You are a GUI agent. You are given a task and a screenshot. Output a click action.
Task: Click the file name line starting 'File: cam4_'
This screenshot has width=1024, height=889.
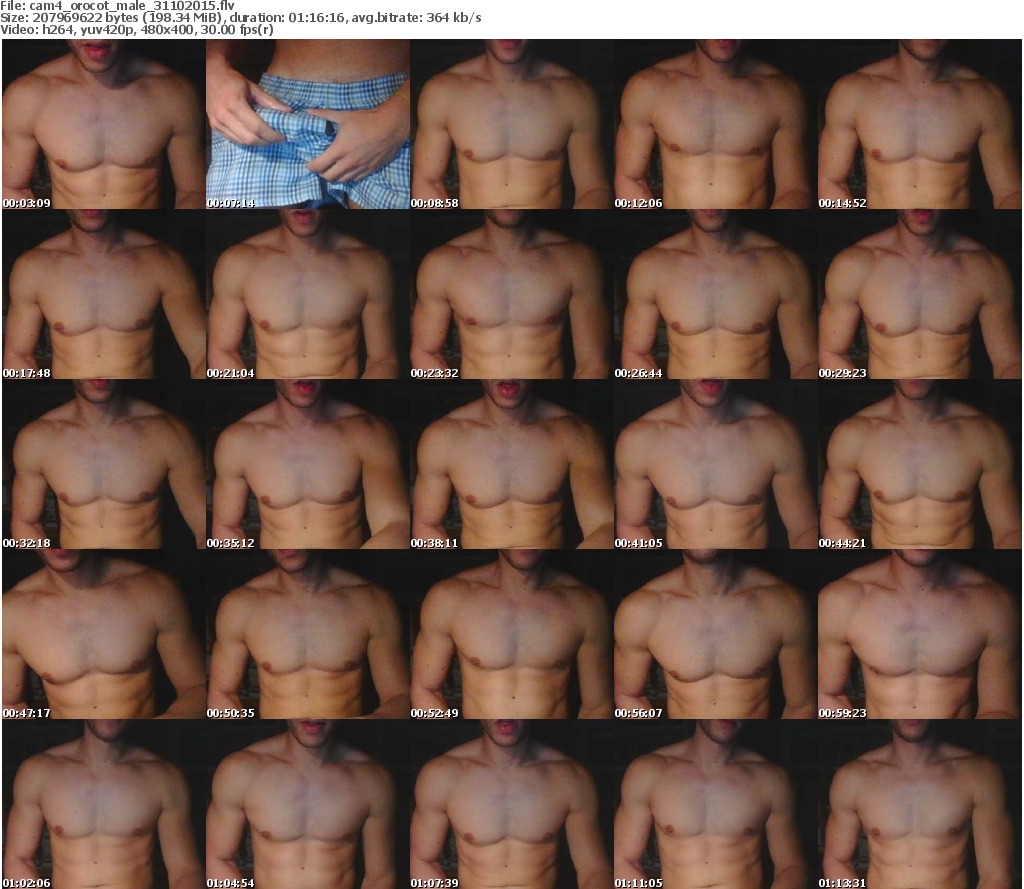(118, 6)
